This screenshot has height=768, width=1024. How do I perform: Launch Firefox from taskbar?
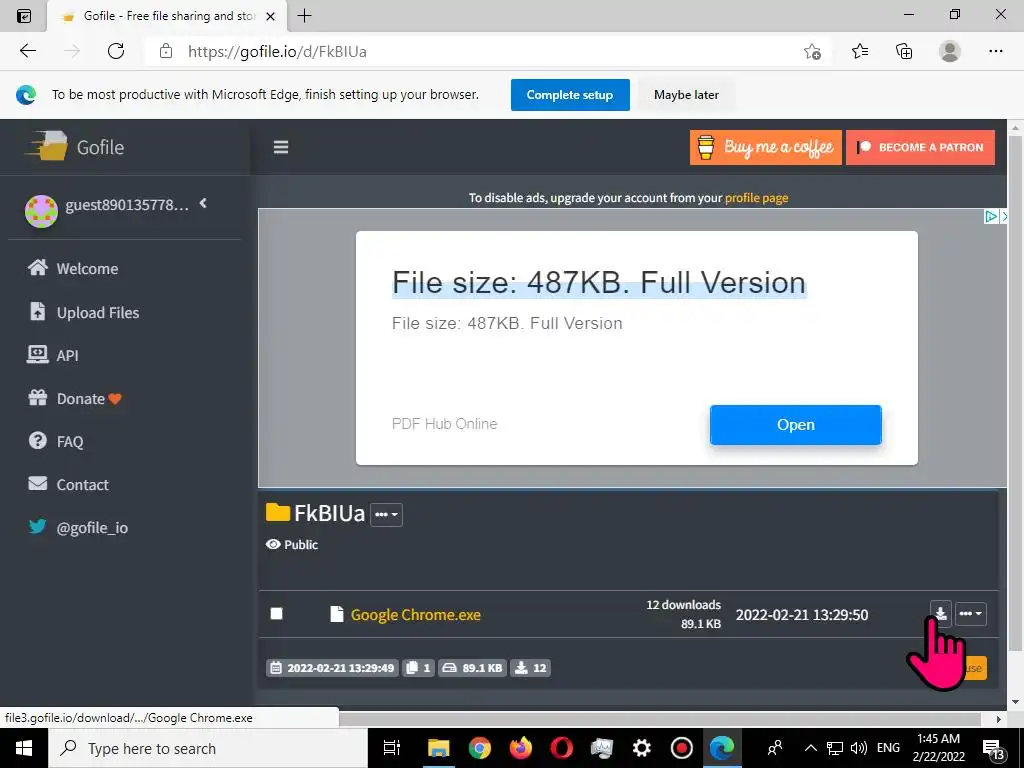click(x=520, y=748)
